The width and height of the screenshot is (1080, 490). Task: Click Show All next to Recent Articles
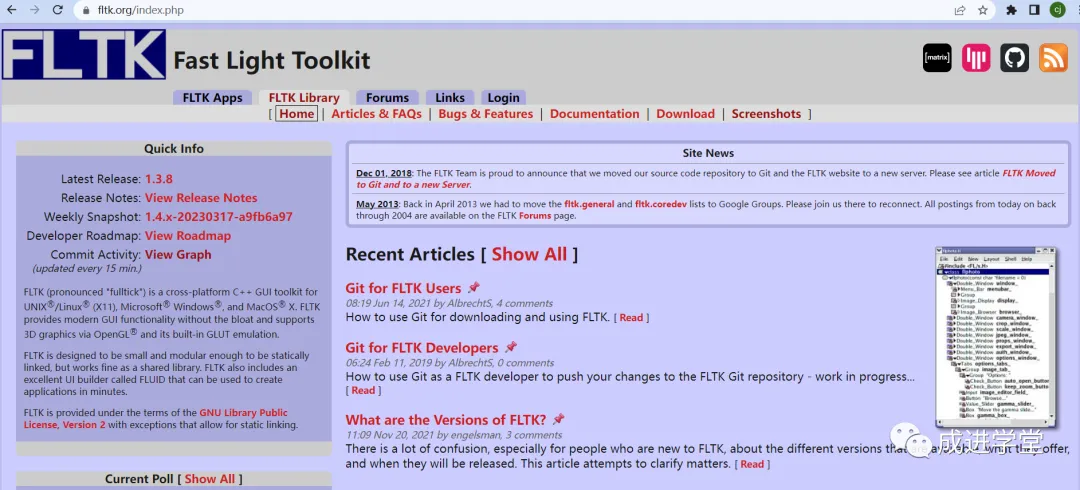coord(529,254)
